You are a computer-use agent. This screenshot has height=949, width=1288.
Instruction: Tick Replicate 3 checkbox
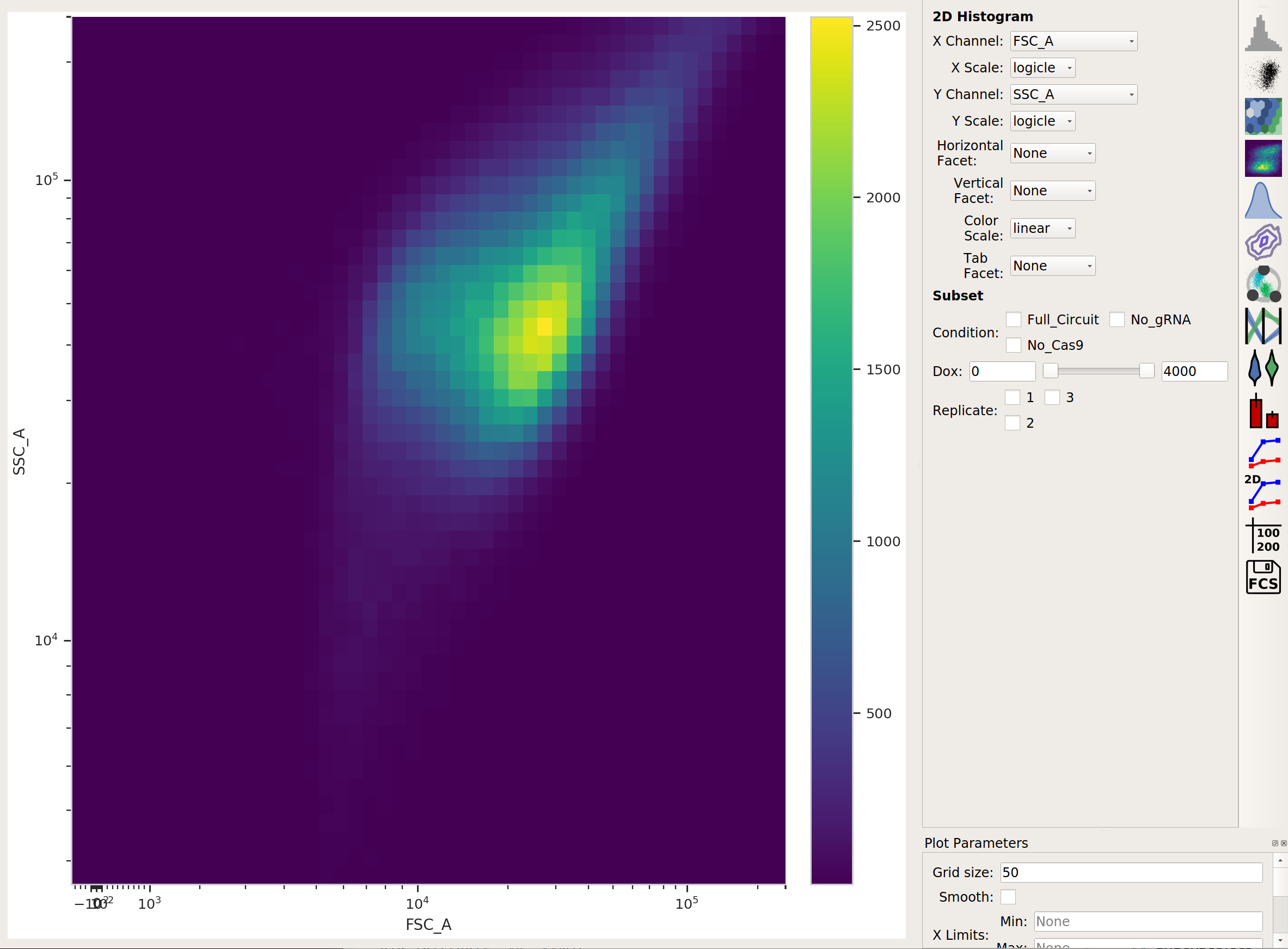(x=1052, y=397)
